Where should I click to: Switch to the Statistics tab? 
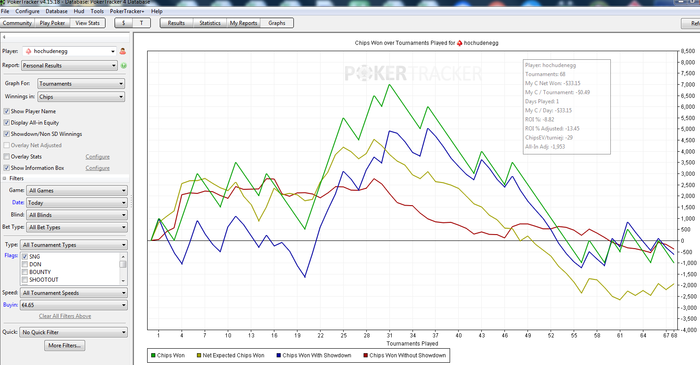pos(210,23)
